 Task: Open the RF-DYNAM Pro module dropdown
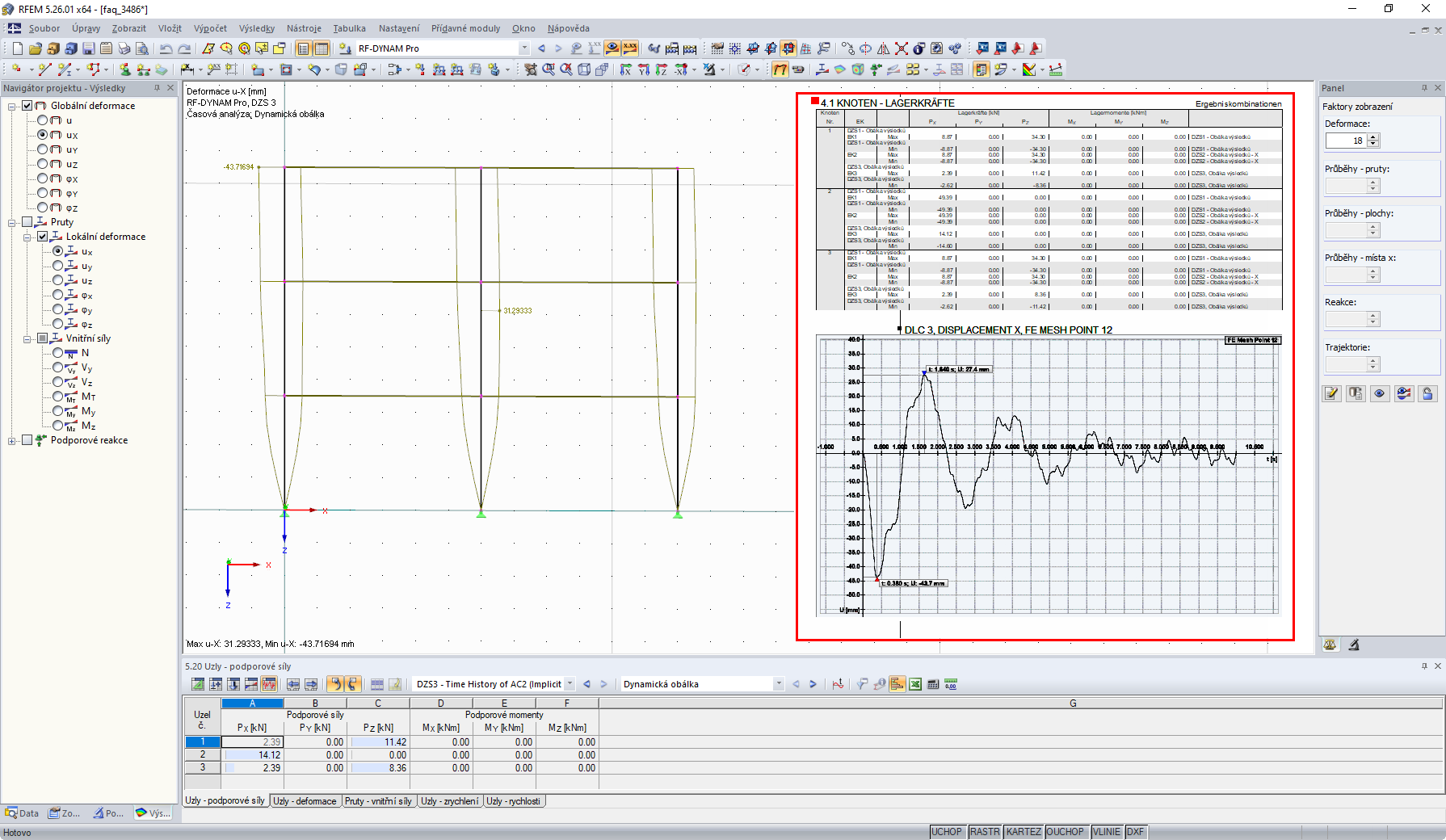pos(523,48)
